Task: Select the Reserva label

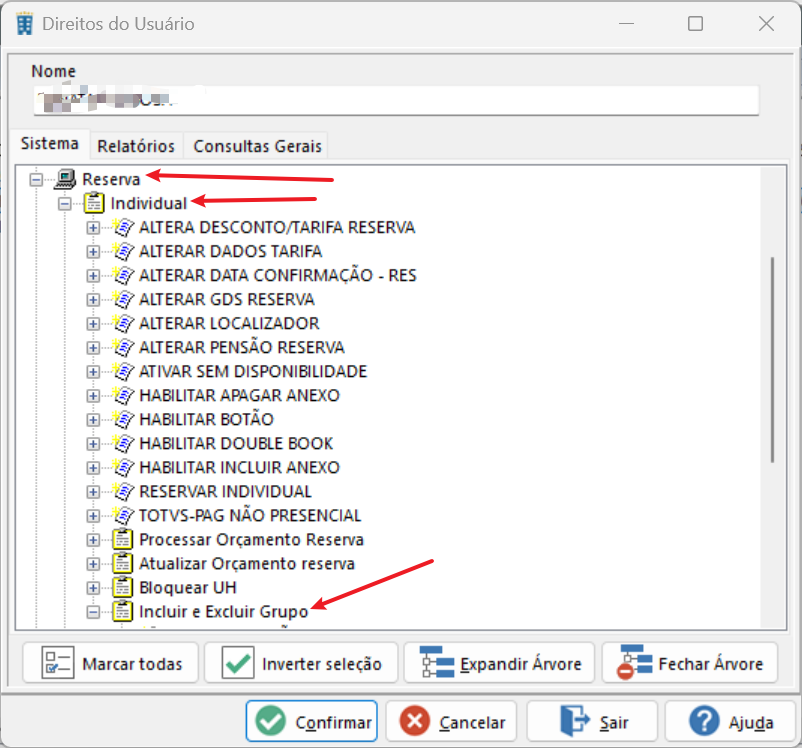Action: click(x=111, y=180)
